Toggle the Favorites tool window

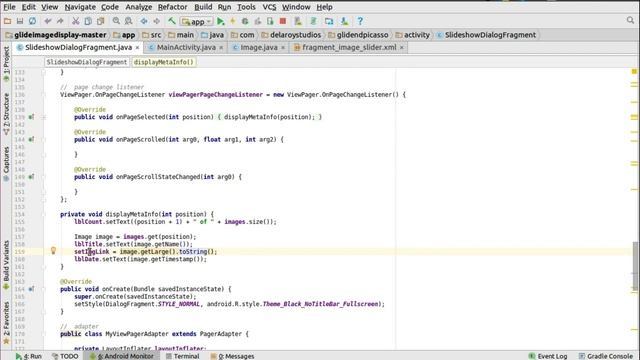[6, 323]
